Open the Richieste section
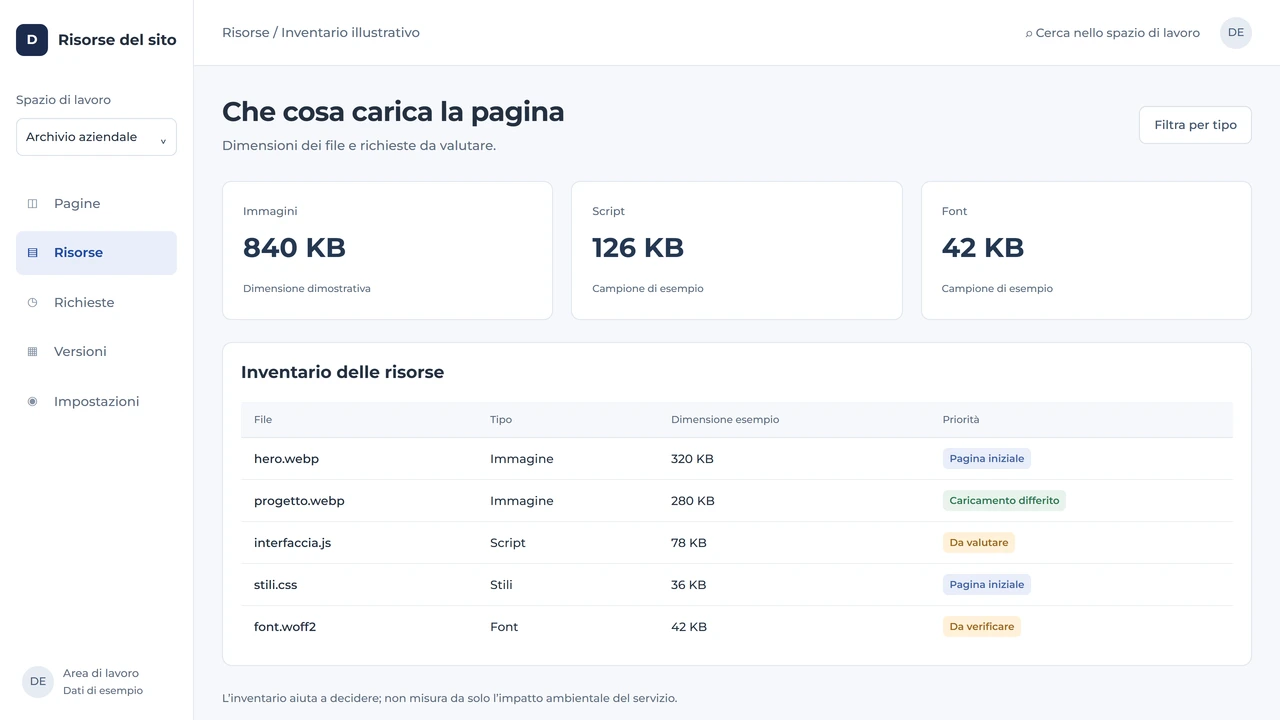 click(x=96, y=302)
